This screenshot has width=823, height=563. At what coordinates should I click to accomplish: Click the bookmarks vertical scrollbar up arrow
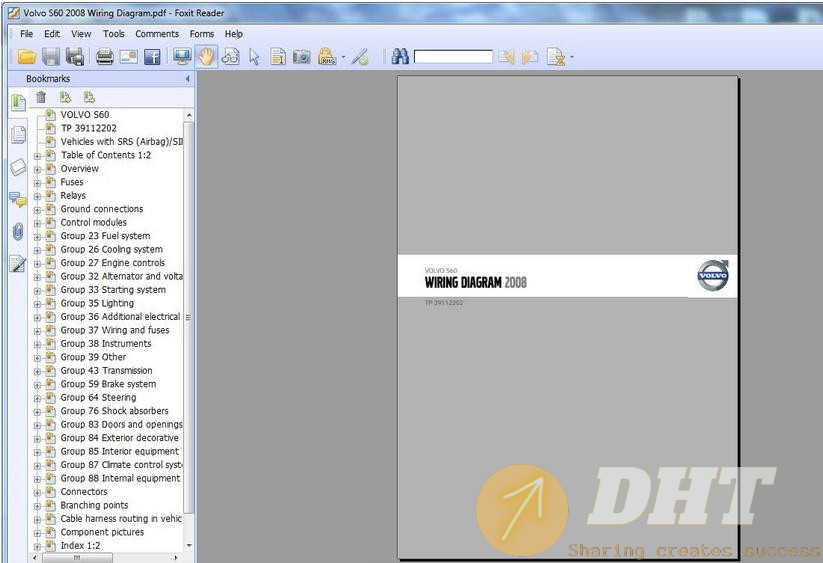tap(189, 115)
